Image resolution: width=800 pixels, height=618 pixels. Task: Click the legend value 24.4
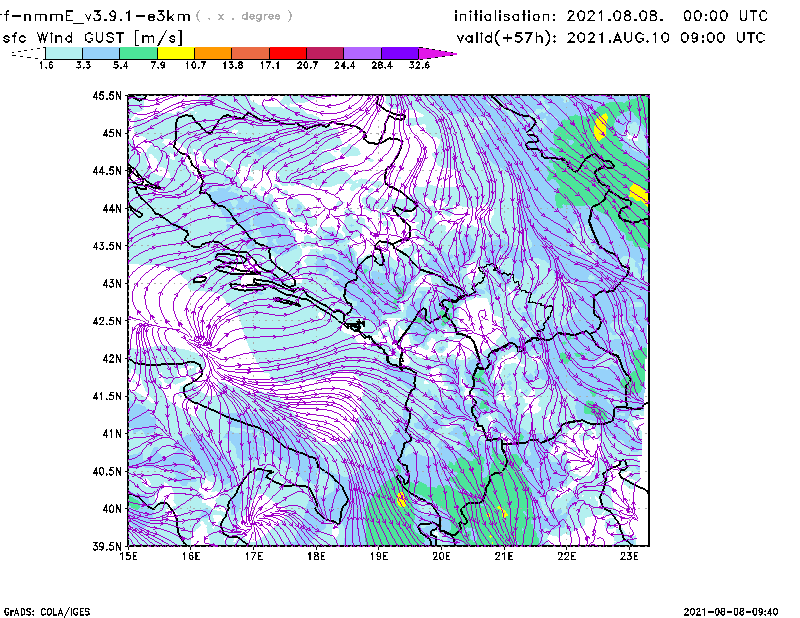(344, 65)
